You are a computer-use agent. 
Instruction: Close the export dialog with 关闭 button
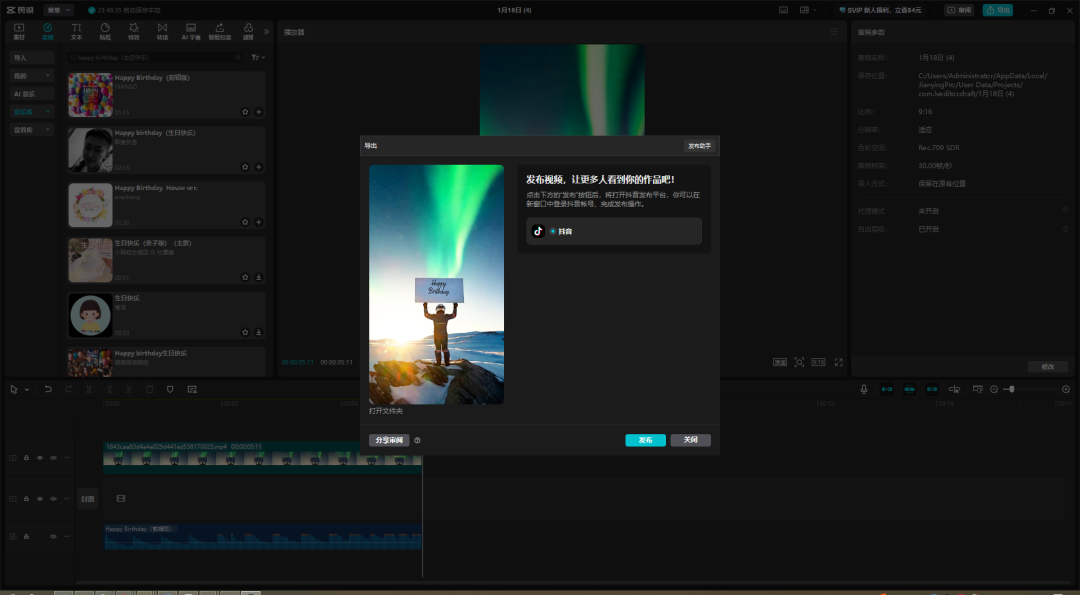(690, 440)
